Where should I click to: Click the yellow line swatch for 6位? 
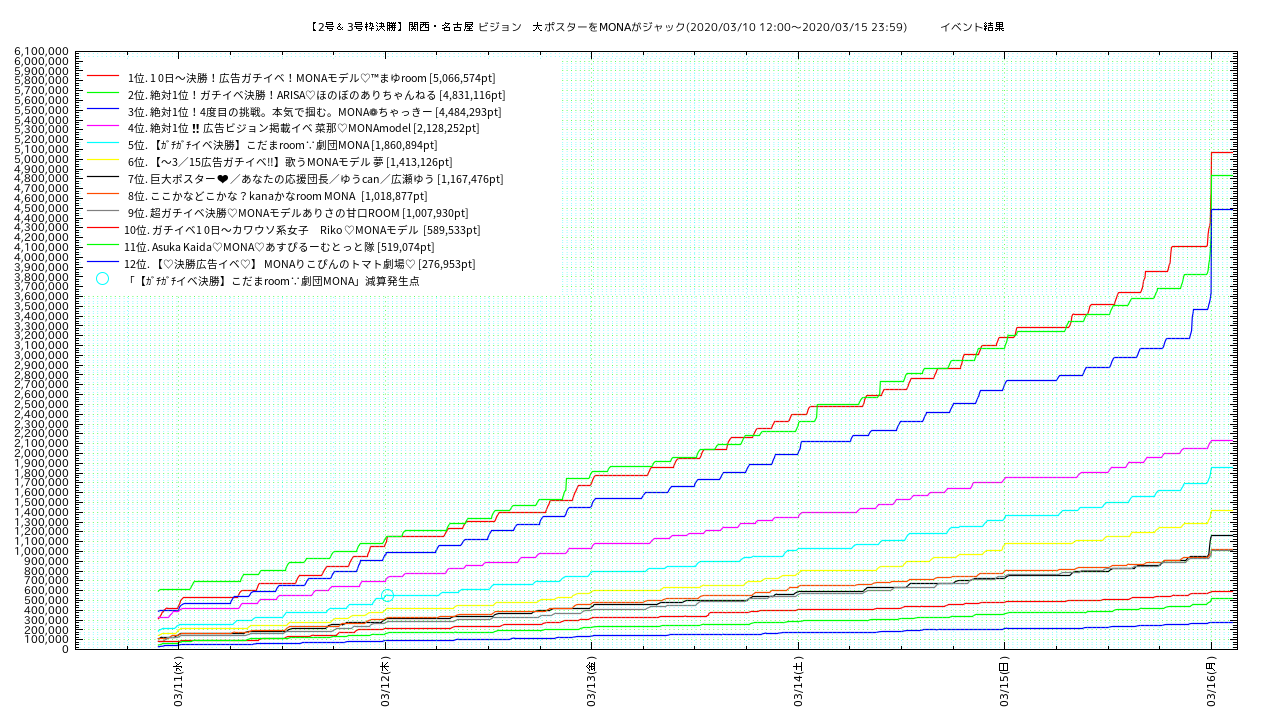(x=103, y=161)
